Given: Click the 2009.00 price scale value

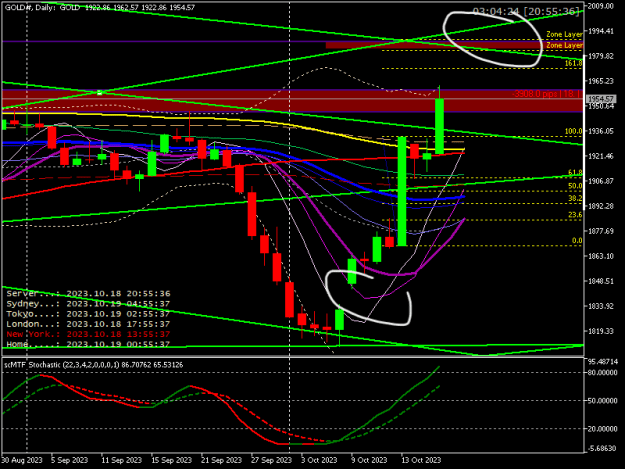Looking at the screenshot, I should (x=601, y=6).
